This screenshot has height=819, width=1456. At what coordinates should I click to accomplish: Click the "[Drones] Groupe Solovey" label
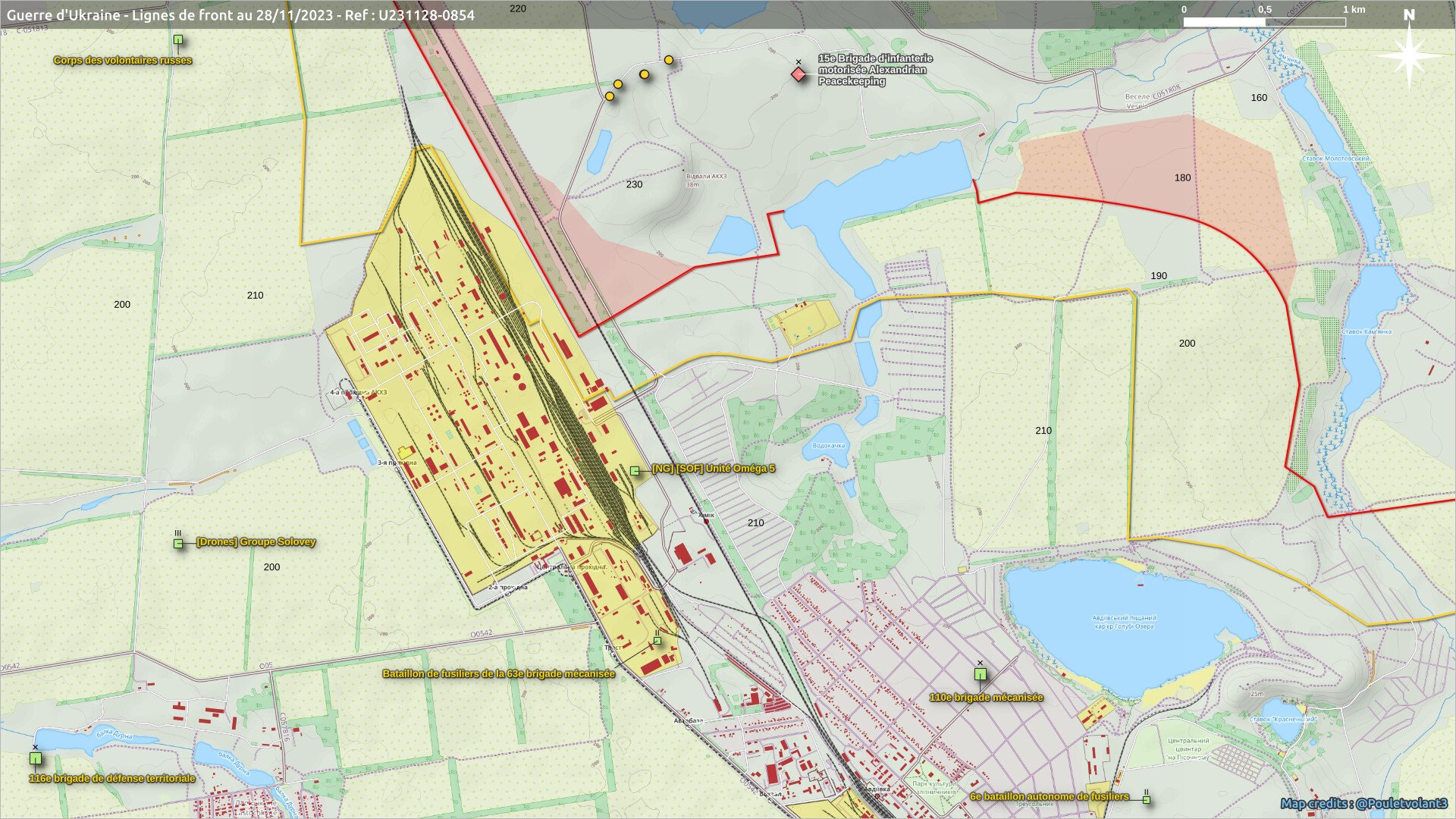point(256,541)
